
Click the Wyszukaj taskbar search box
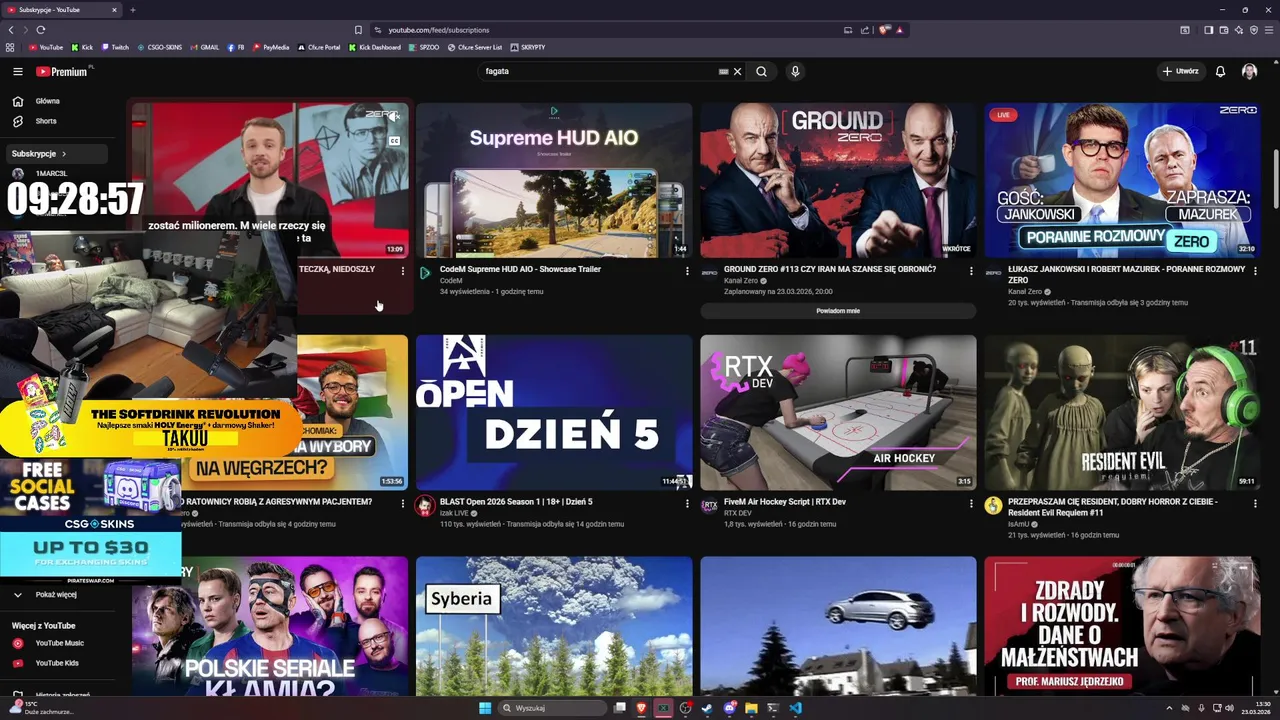pyautogui.click(x=553, y=708)
